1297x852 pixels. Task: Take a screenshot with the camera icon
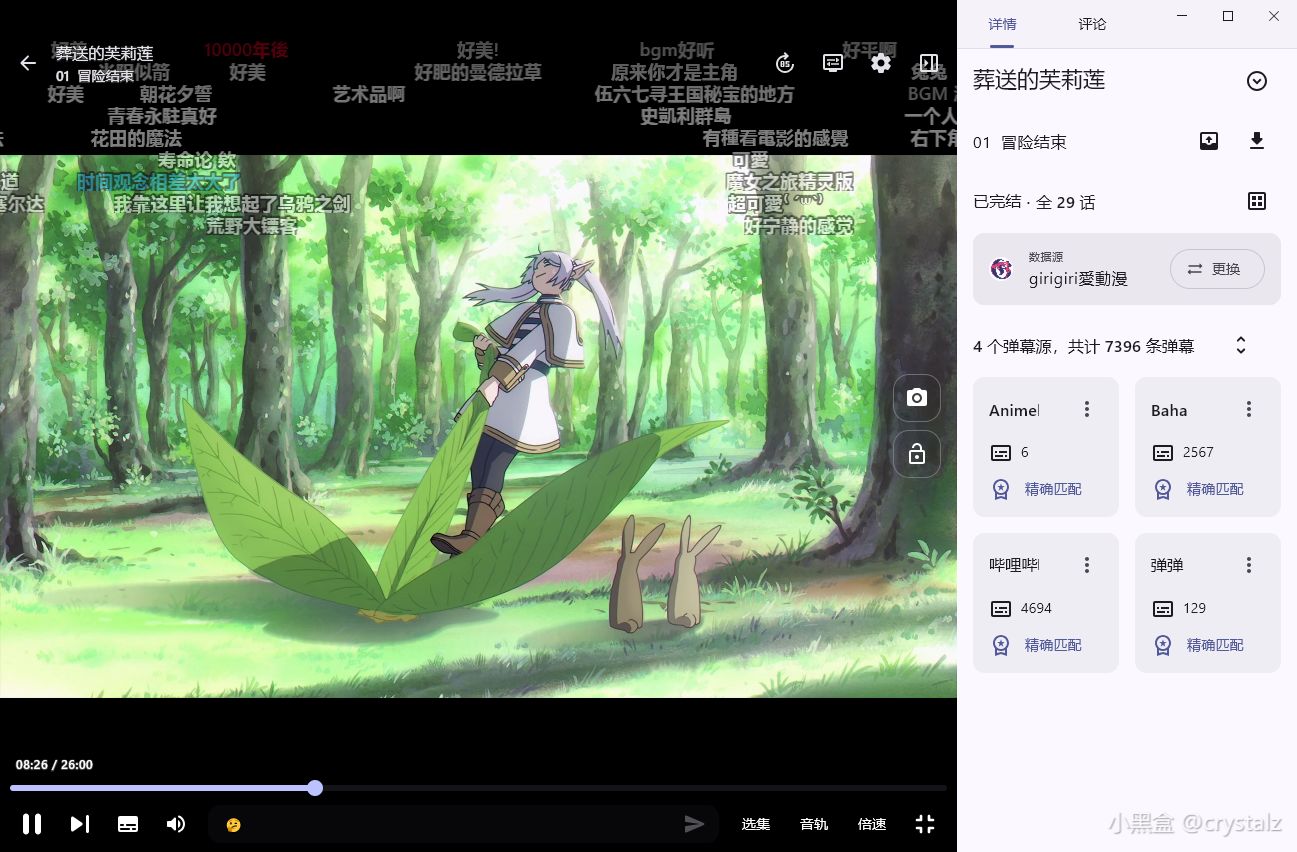coord(917,398)
